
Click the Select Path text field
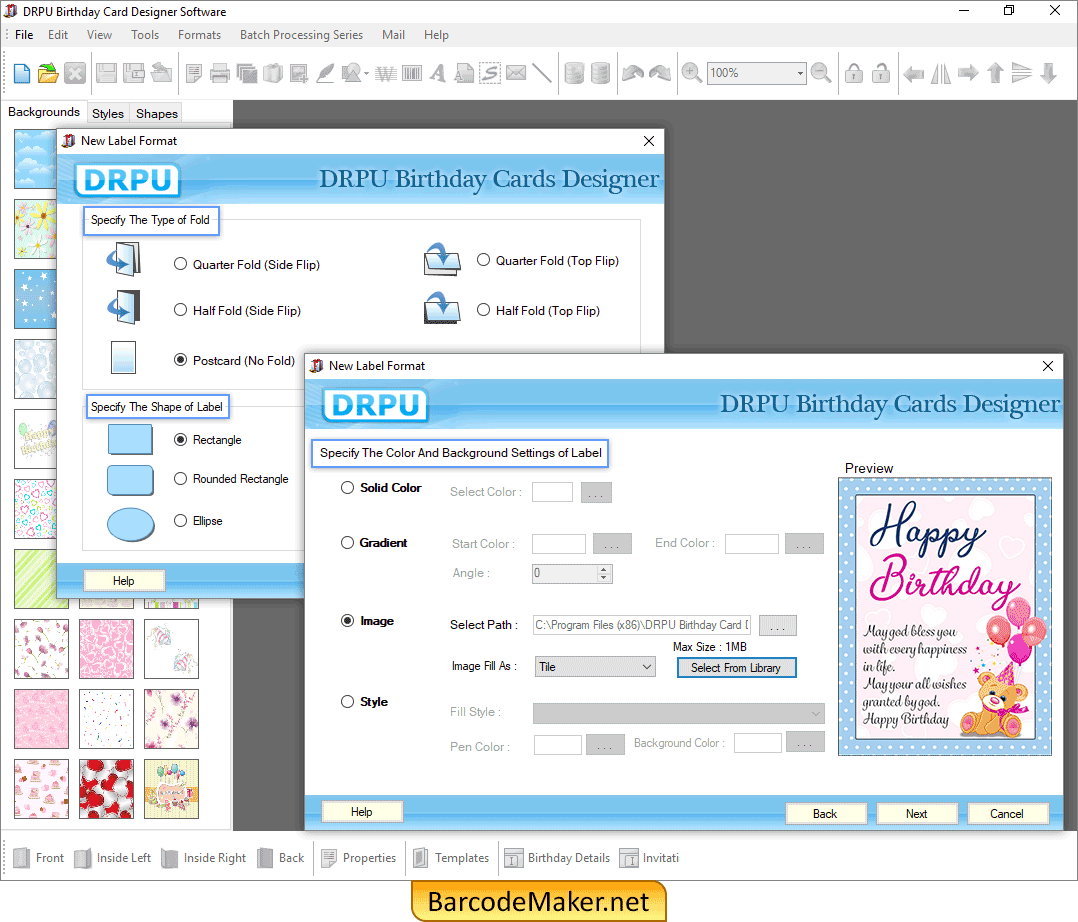pyautogui.click(x=642, y=625)
